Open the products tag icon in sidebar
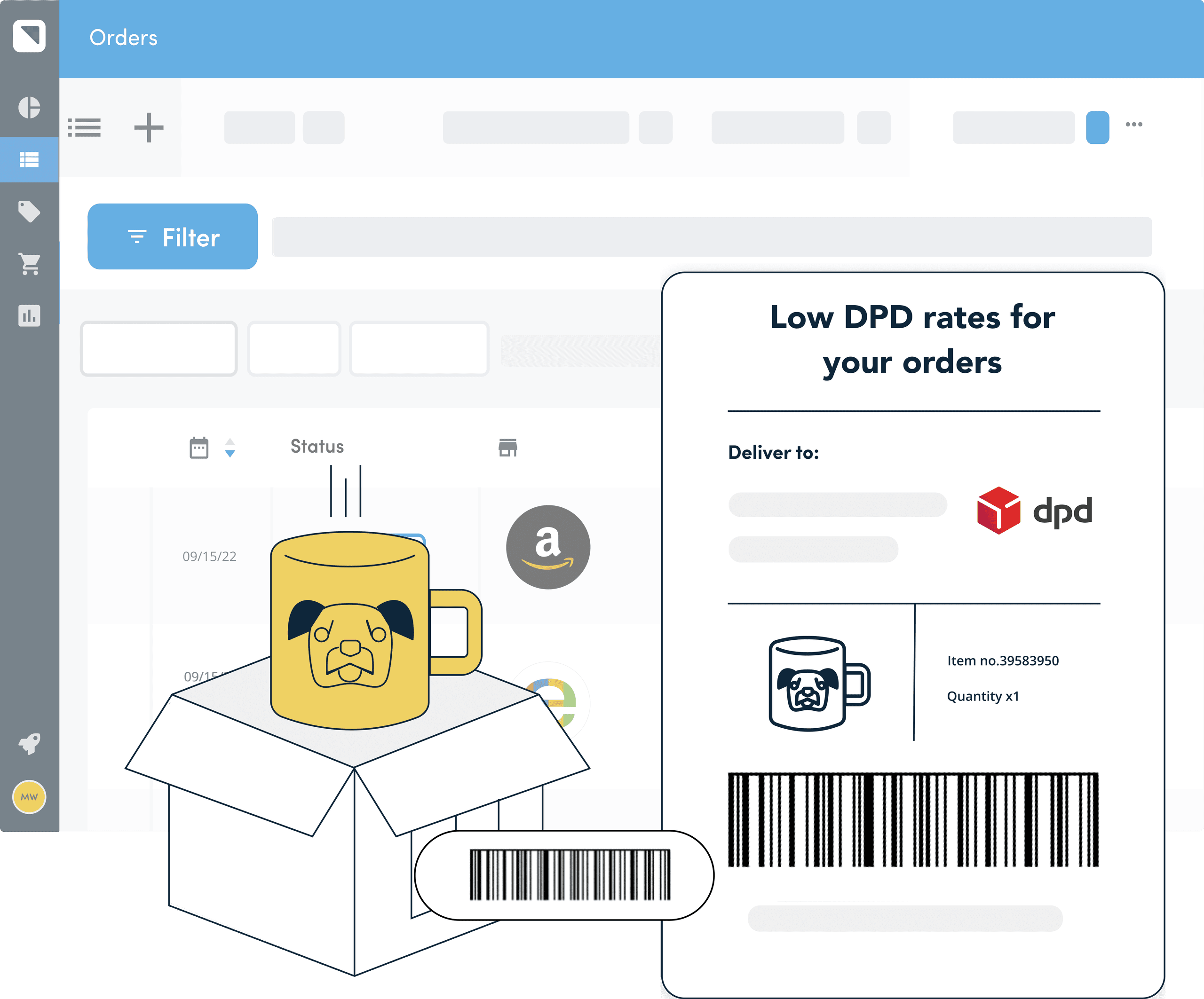Screen dimensions: 1204x999 coord(29,212)
